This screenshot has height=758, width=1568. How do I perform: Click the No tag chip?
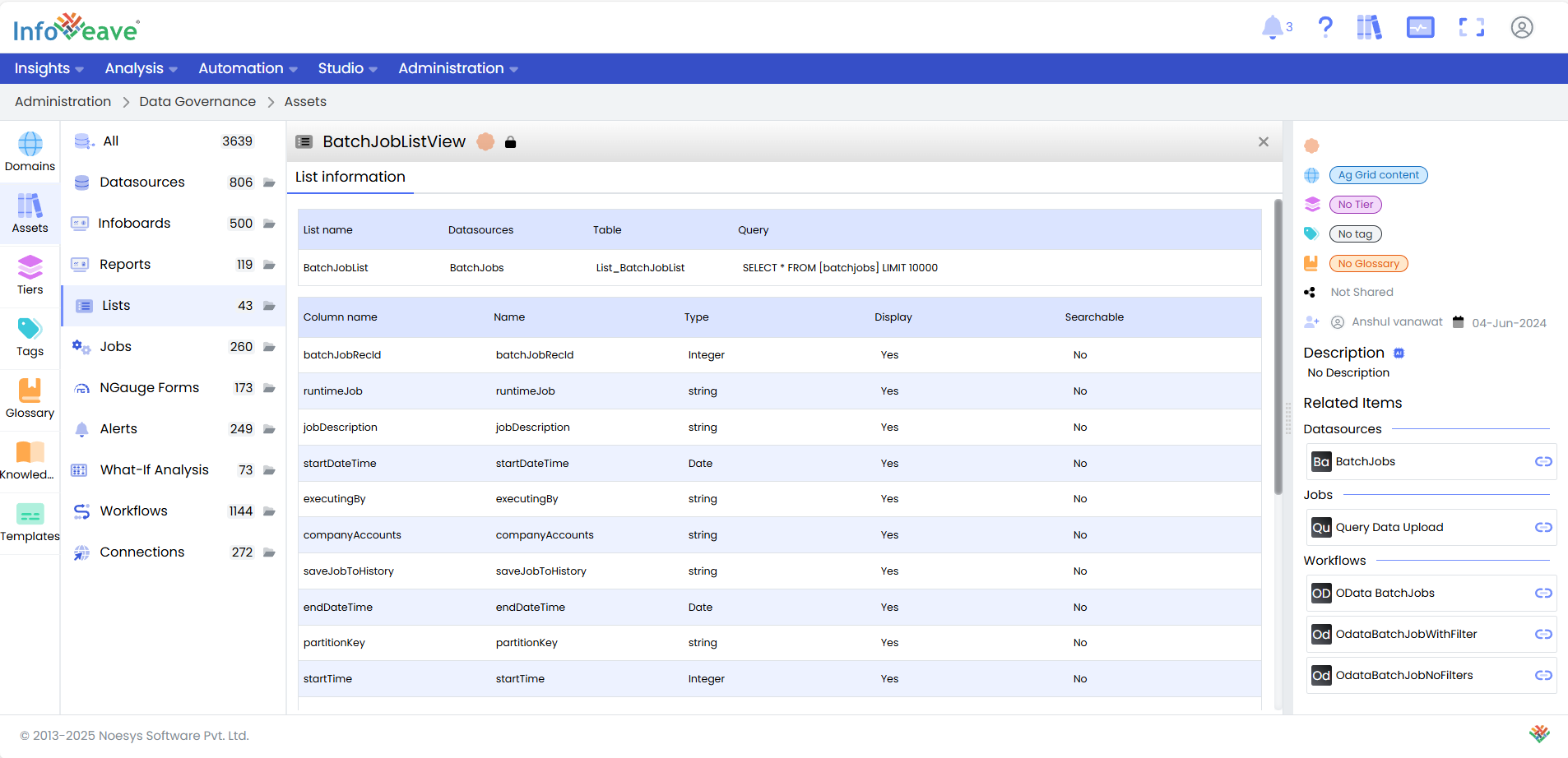(1355, 234)
